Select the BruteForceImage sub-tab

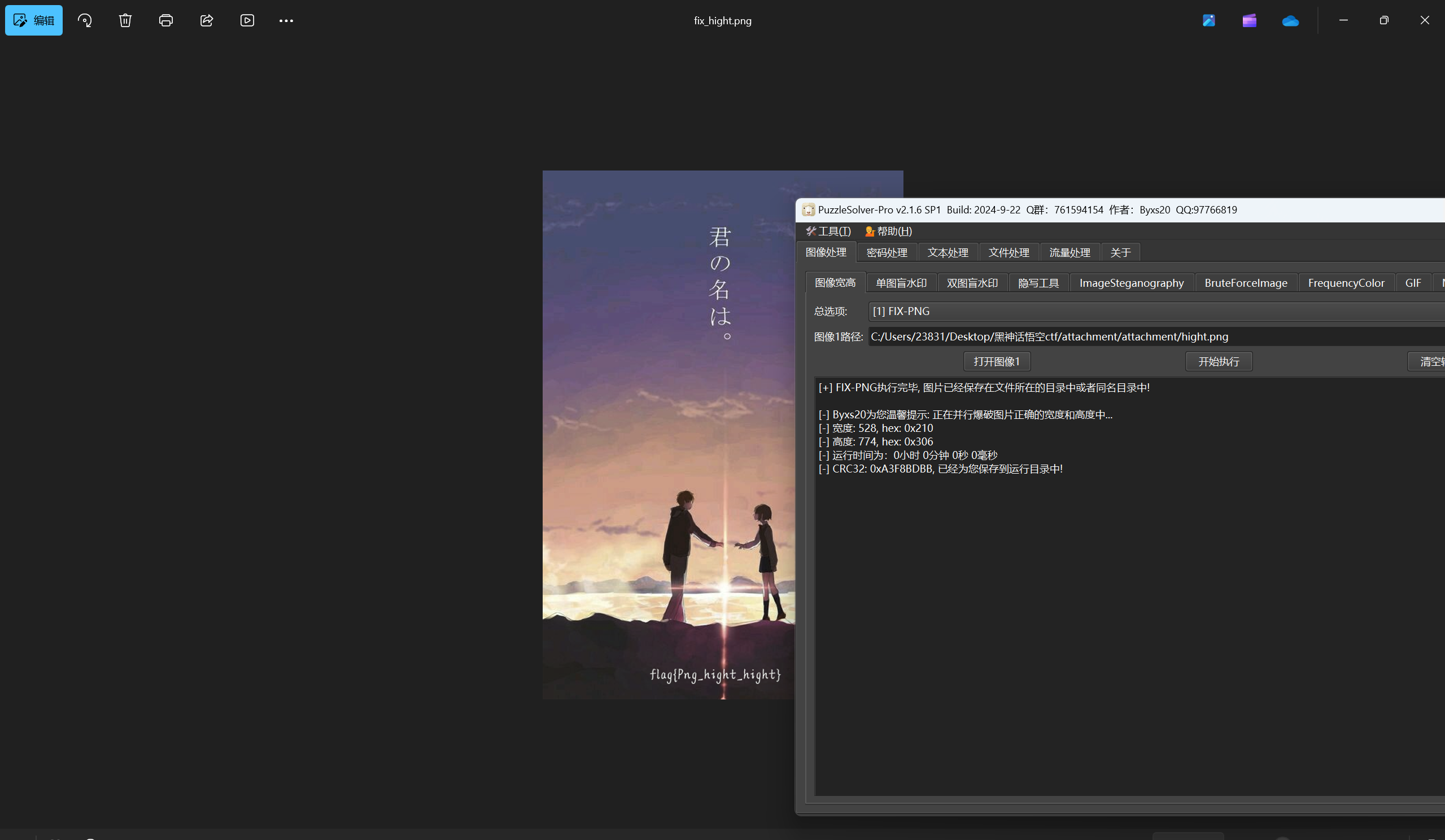pyautogui.click(x=1246, y=283)
